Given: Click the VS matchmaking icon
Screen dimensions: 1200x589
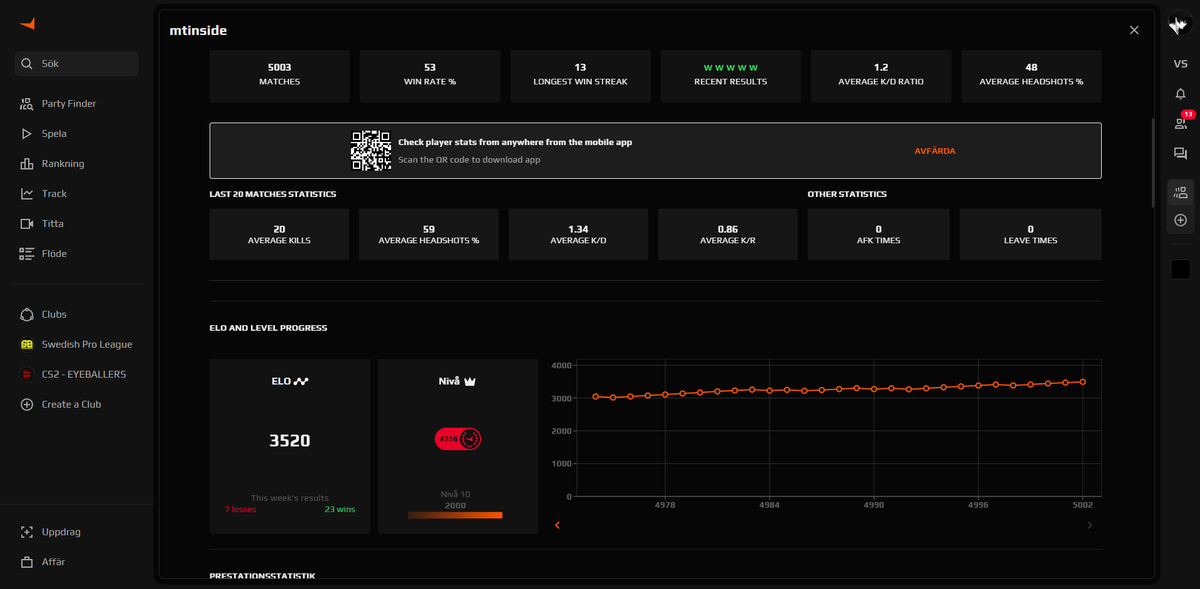Looking at the screenshot, I should click(1180, 64).
